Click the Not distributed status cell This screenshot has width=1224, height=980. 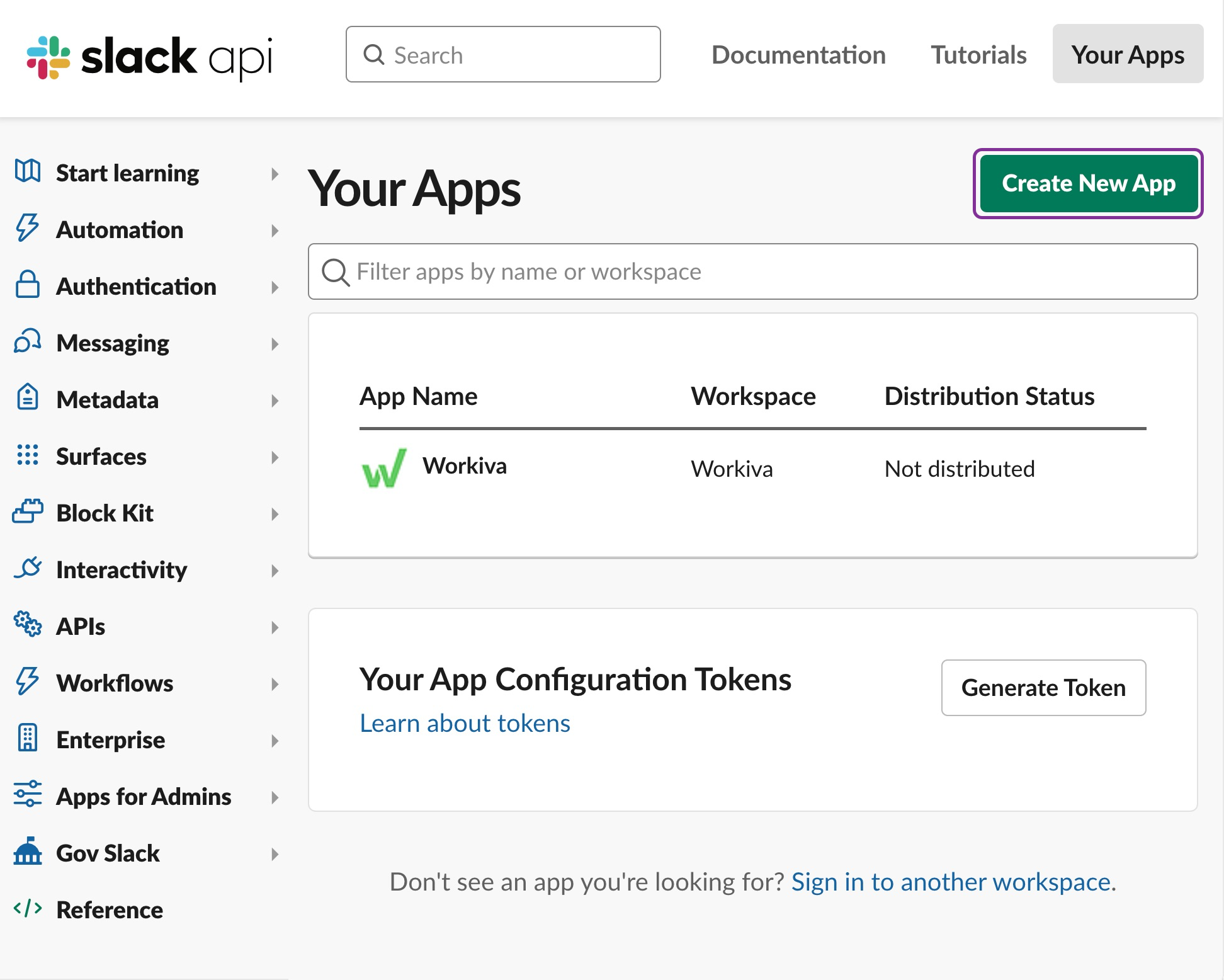(960, 469)
